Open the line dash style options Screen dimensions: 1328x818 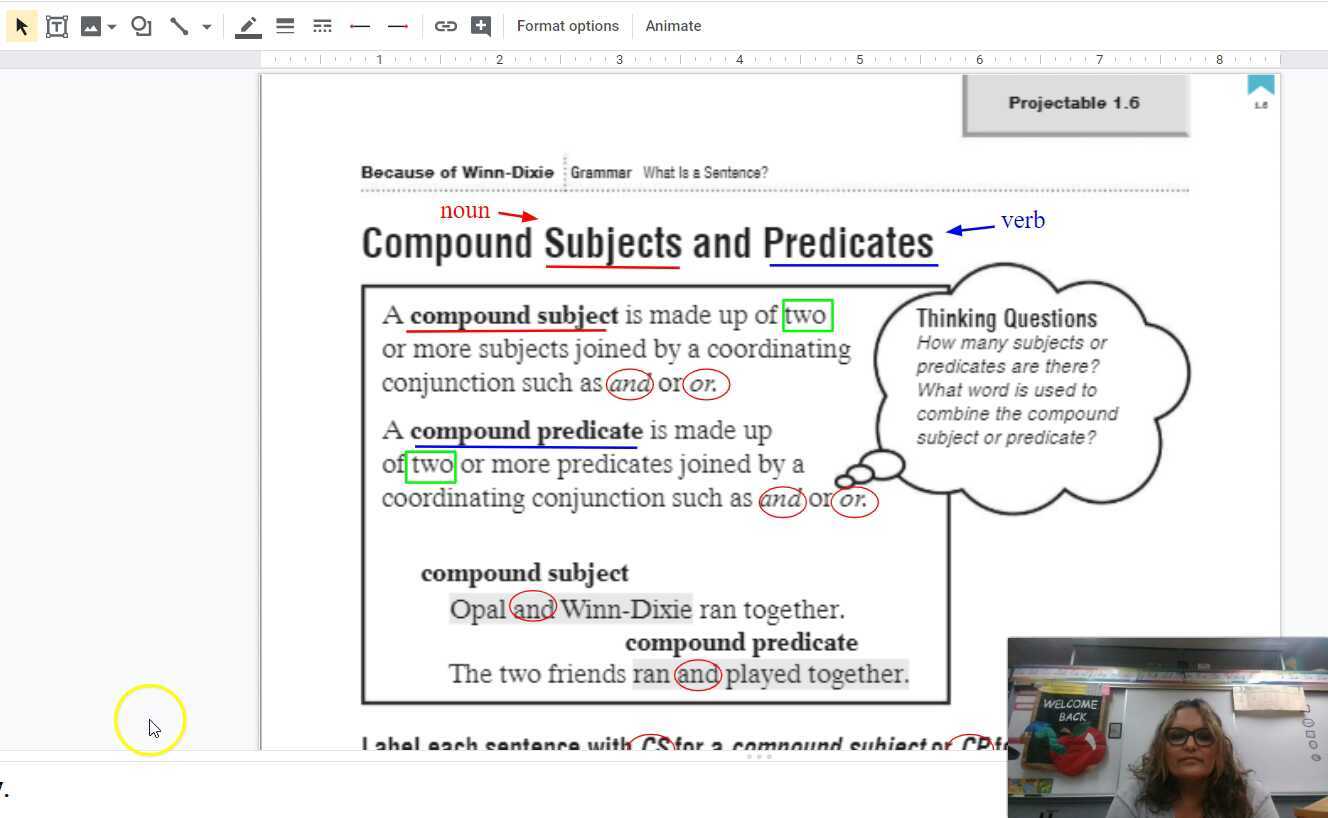coord(322,25)
